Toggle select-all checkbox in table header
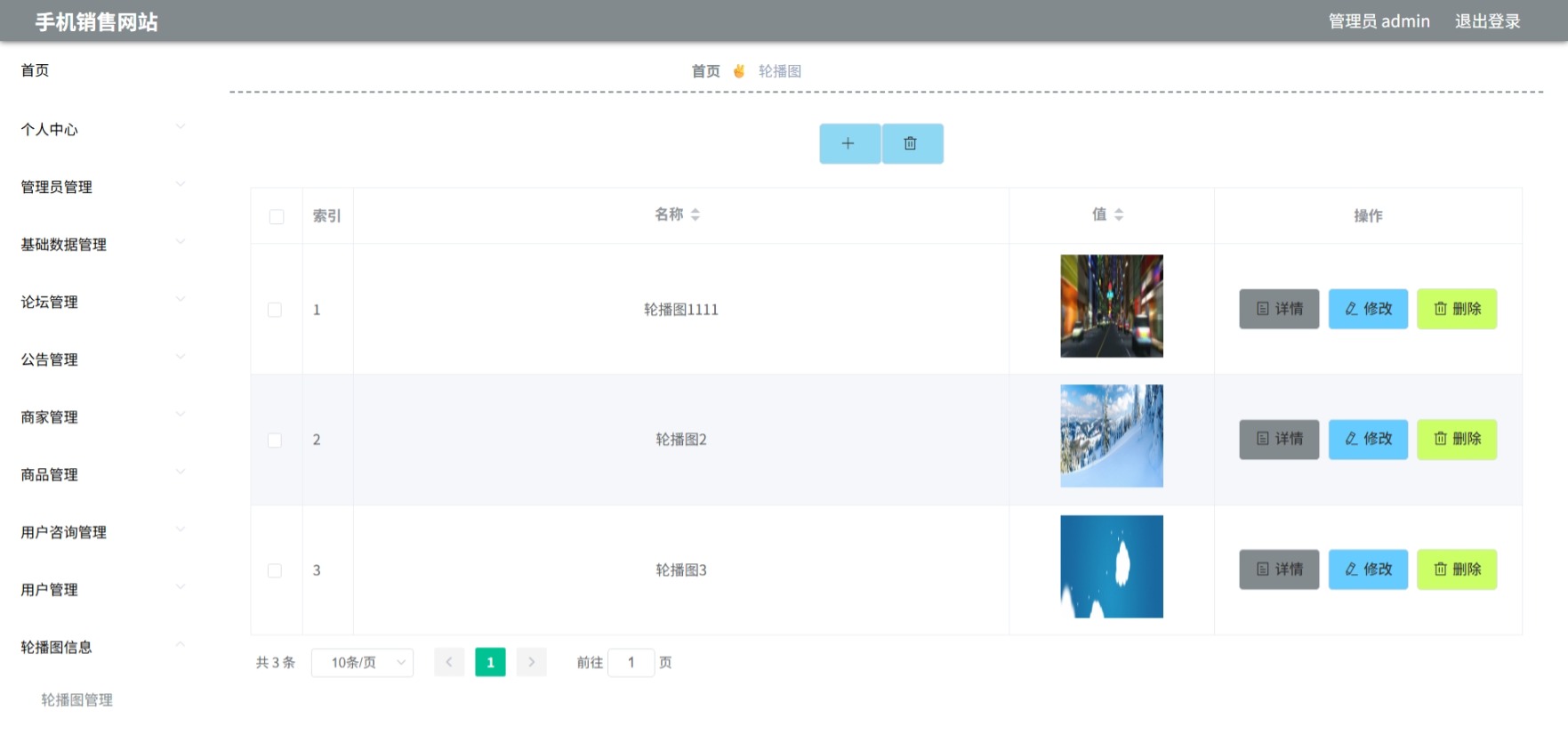Screen dimensions: 1568x751 pos(277,216)
